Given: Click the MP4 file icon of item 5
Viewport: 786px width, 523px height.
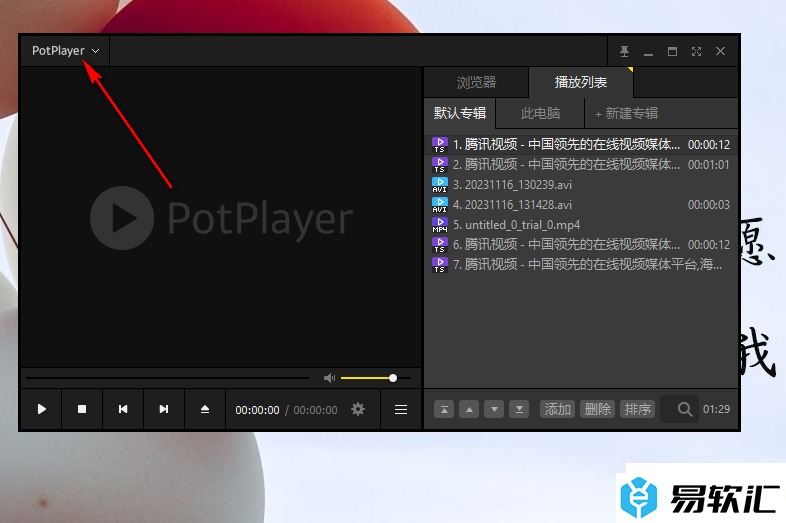Looking at the screenshot, I should [440, 225].
